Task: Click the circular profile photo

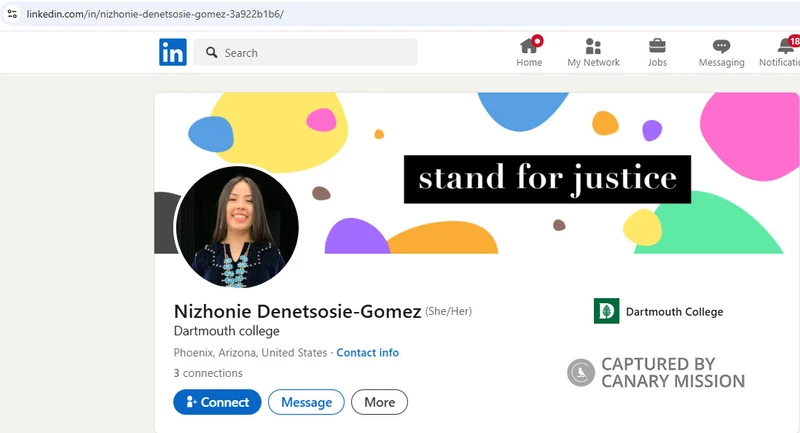Action: 237,227
